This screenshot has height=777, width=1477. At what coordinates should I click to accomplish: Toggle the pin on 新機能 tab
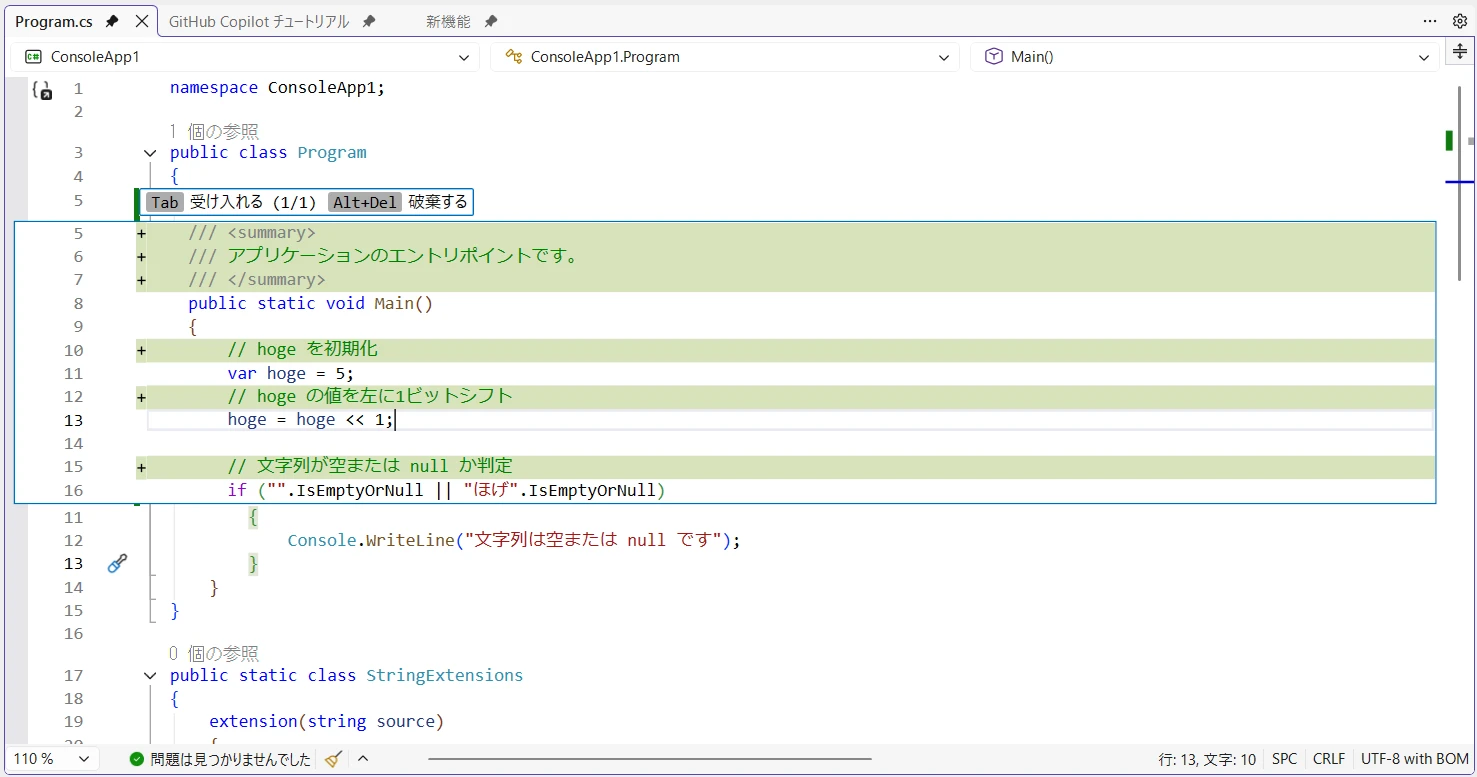[x=490, y=21]
